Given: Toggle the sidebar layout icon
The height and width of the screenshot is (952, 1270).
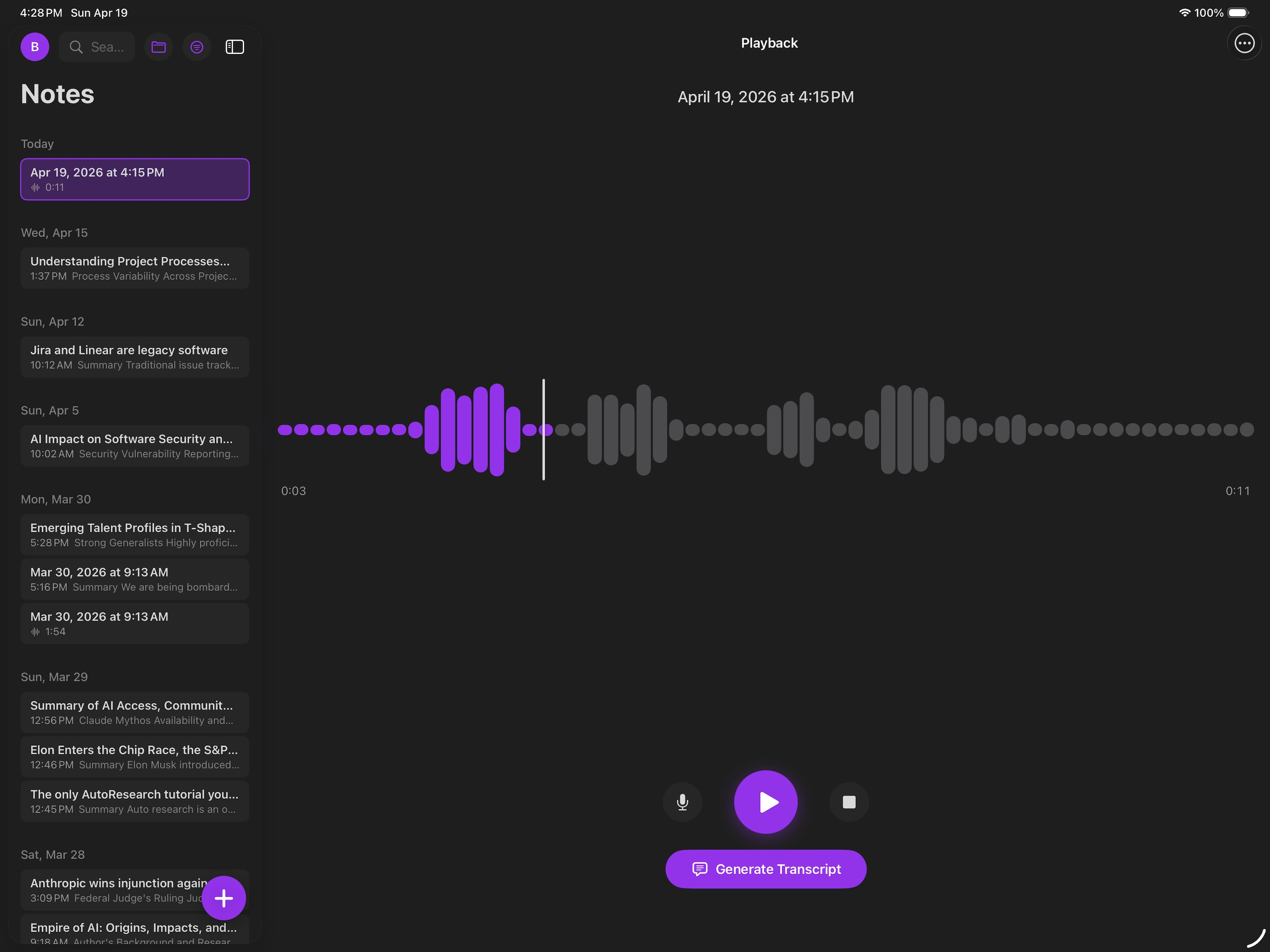Looking at the screenshot, I should [x=235, y=47].
